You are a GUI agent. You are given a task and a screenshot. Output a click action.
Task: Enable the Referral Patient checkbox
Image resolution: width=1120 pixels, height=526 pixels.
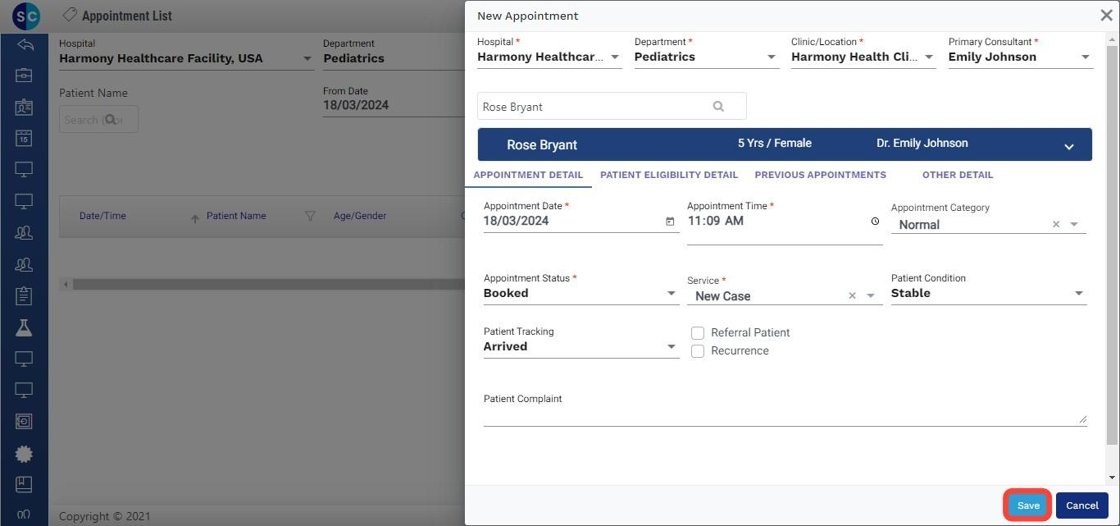point(698,333)
